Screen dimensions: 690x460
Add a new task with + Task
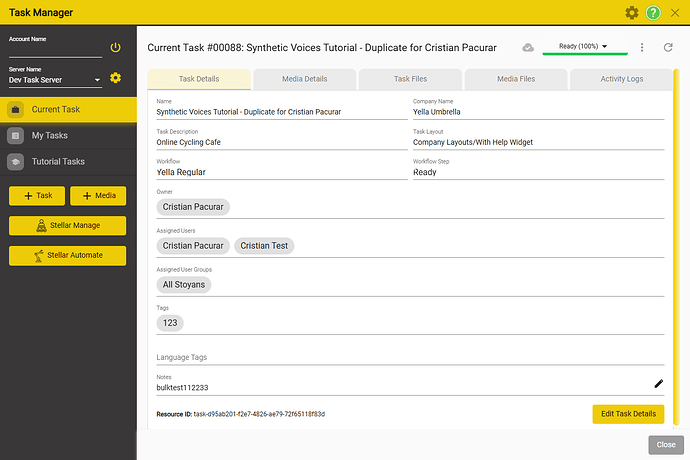[37, 195]
